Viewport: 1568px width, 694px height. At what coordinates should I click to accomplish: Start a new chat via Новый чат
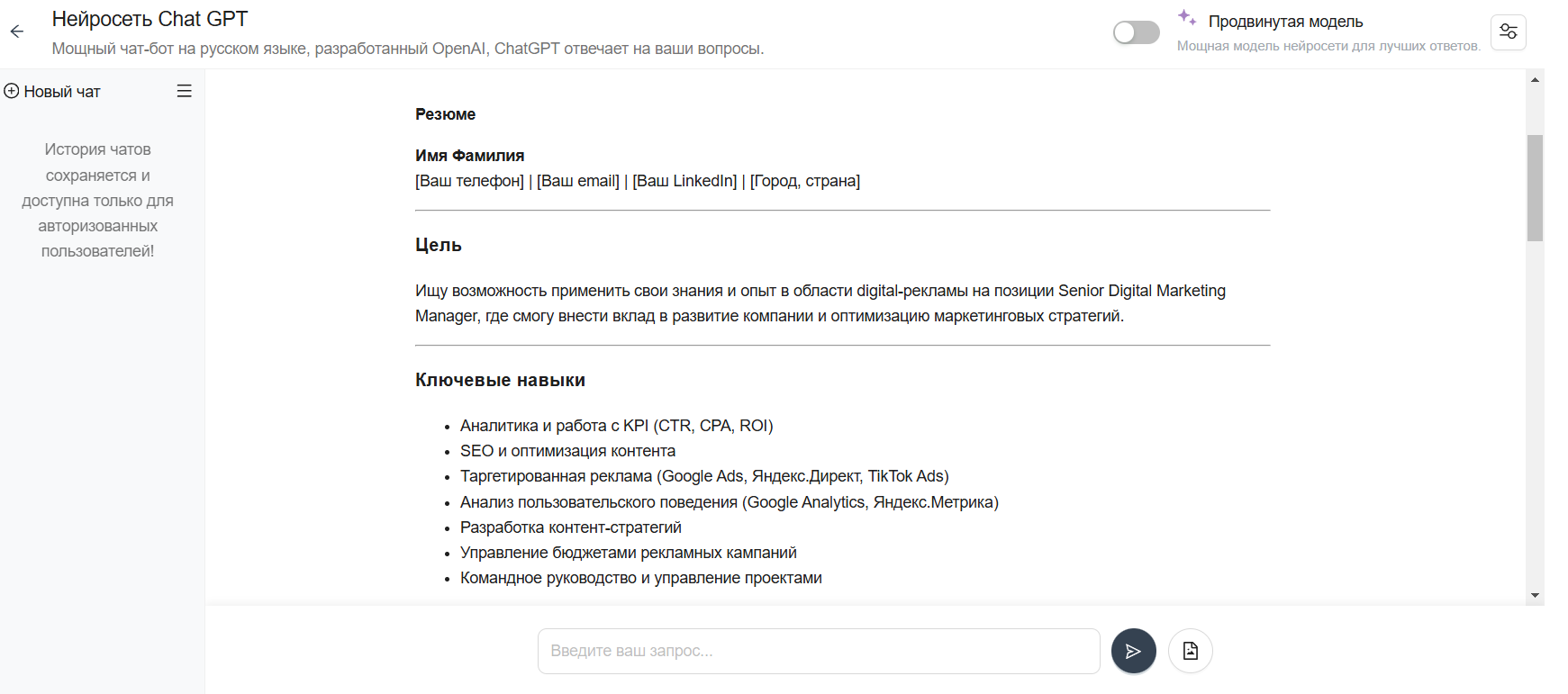(61, 92)
